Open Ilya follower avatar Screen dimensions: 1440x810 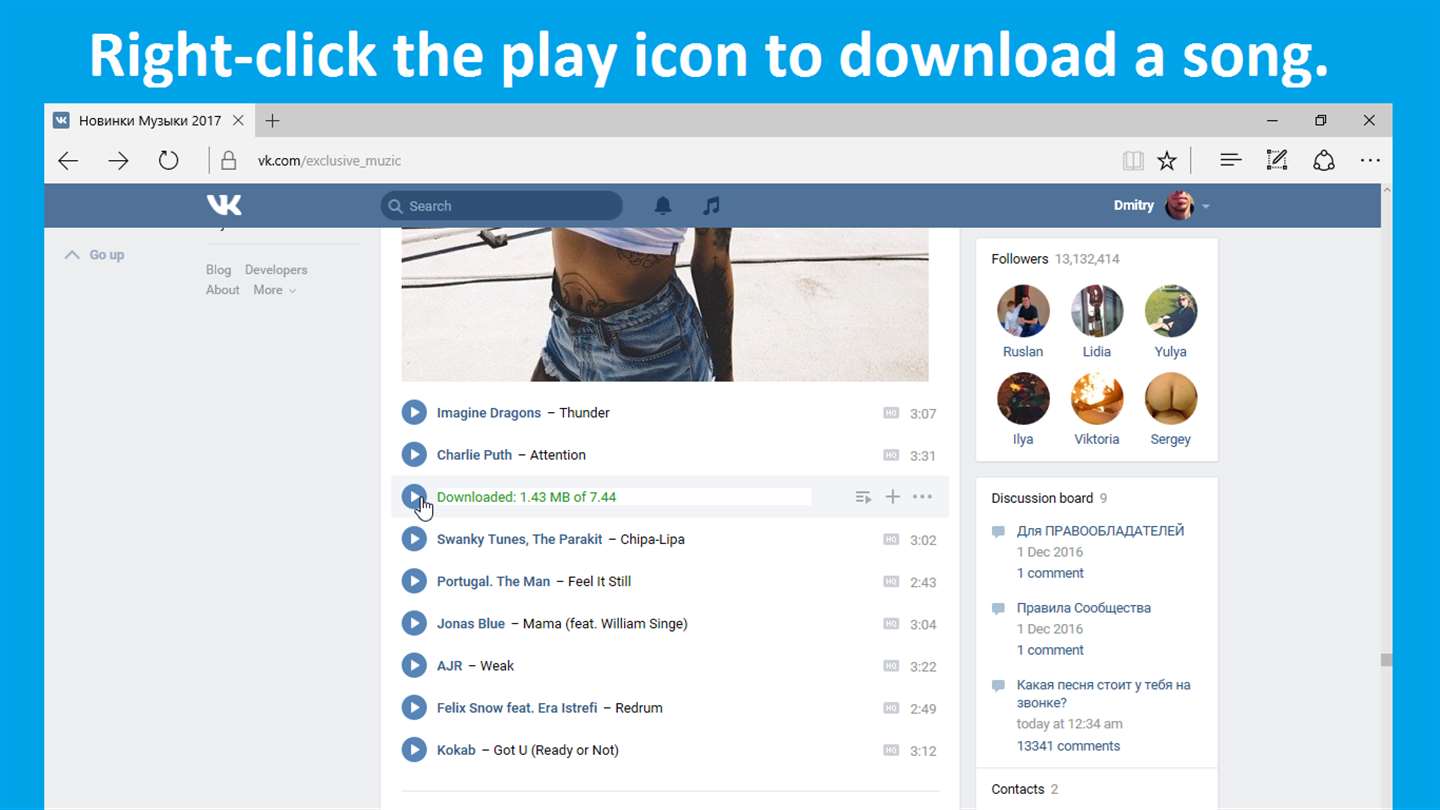(1023, 398)
